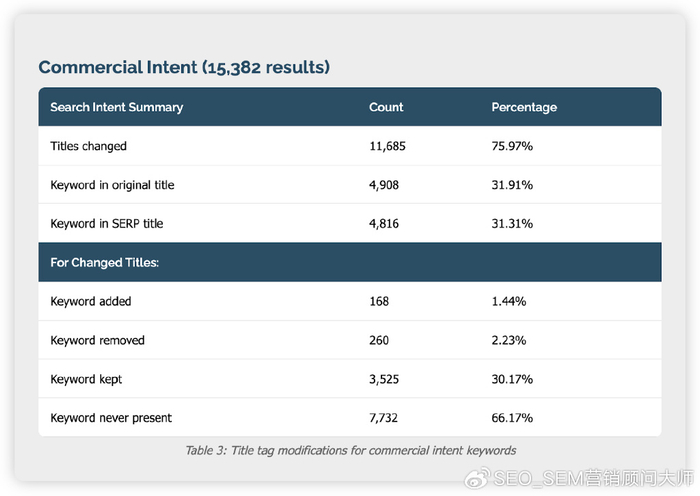Click the 11,685 count value
The image size is (700, 496).
pos(387,146)
